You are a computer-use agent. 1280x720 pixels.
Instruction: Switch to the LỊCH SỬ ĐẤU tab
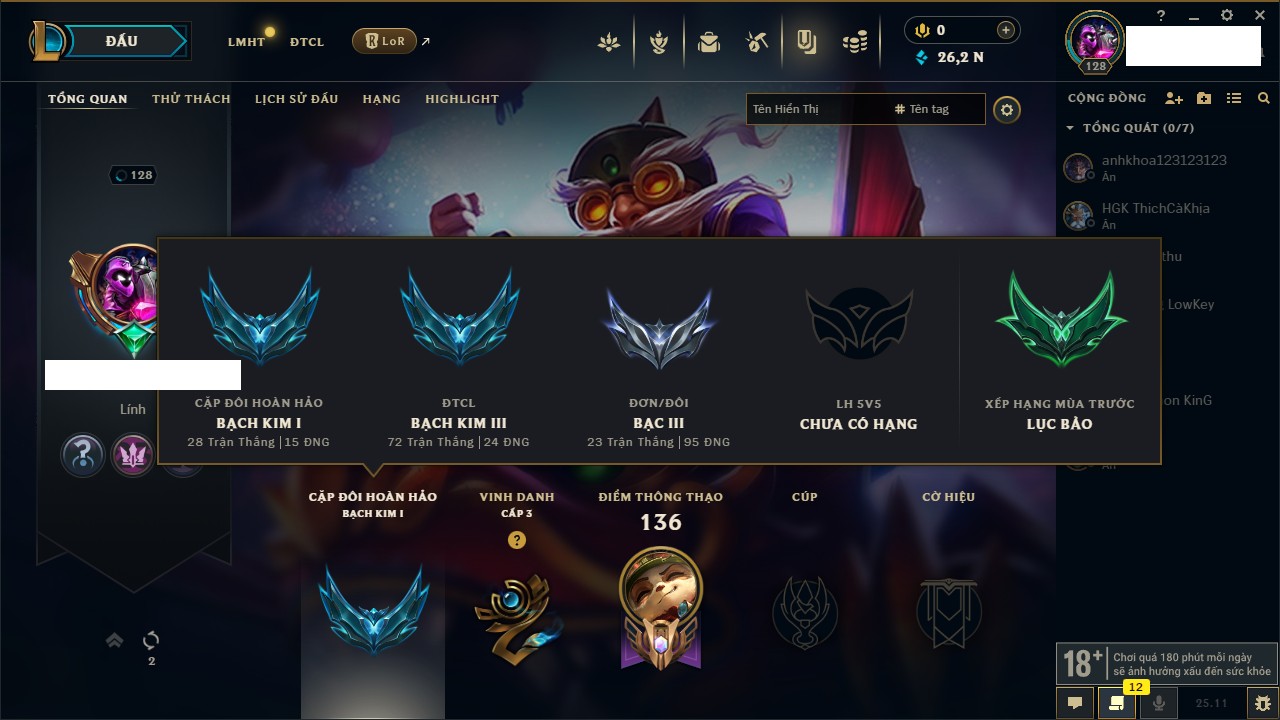[296, 99]
